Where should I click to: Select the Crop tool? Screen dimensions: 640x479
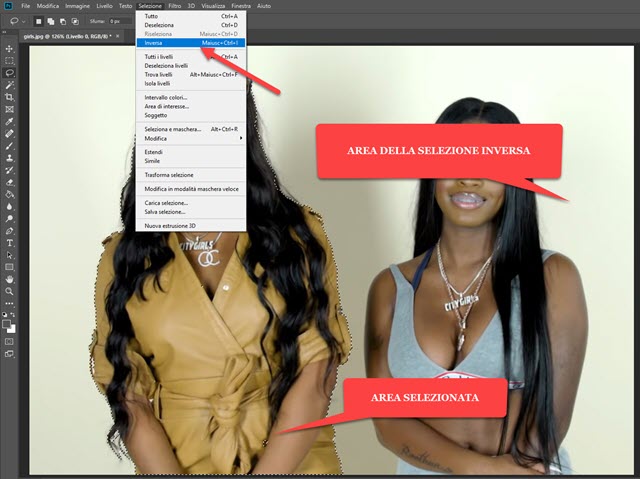coord(9,97)
